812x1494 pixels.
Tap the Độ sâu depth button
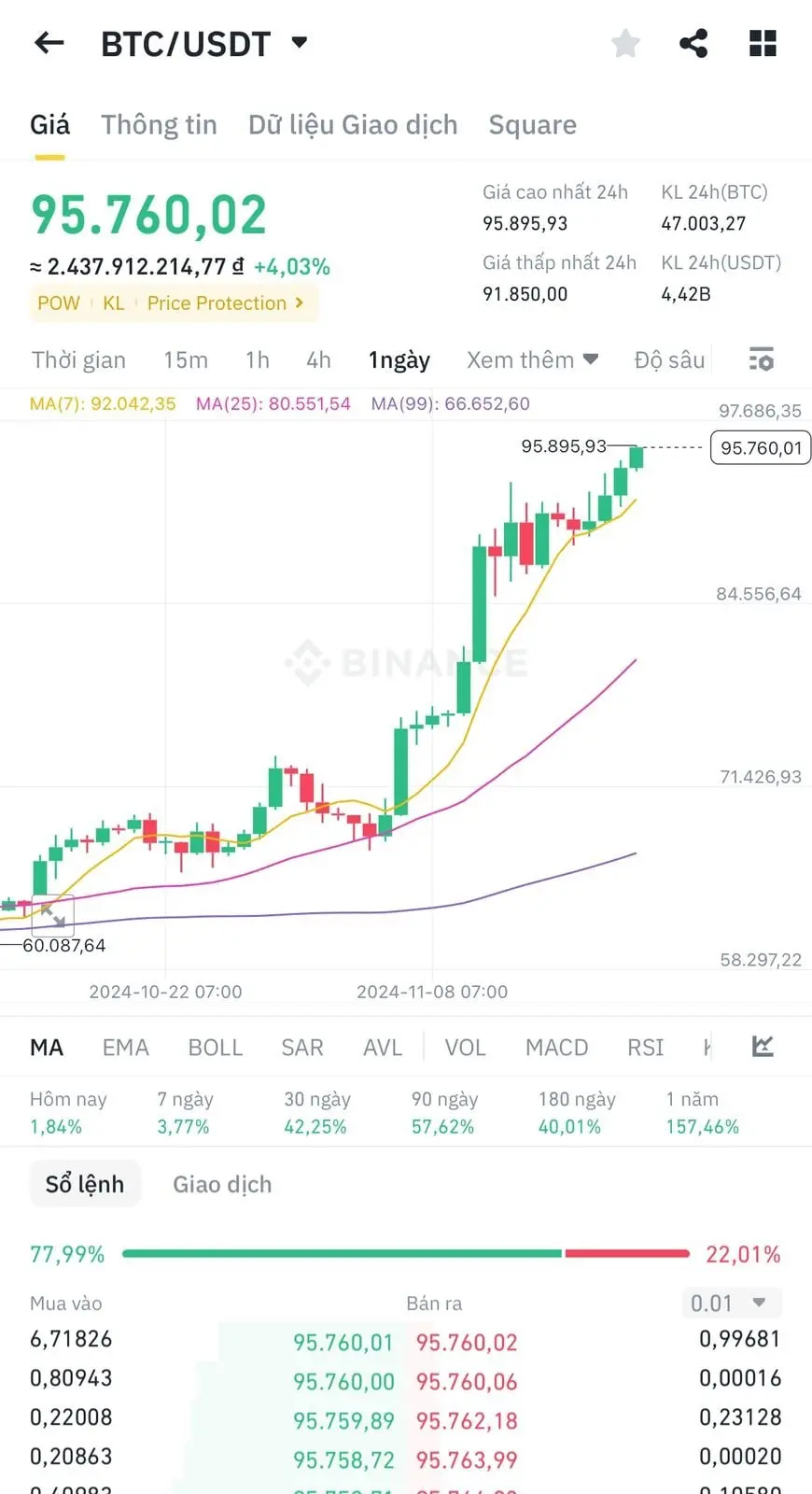click(669, 359)
